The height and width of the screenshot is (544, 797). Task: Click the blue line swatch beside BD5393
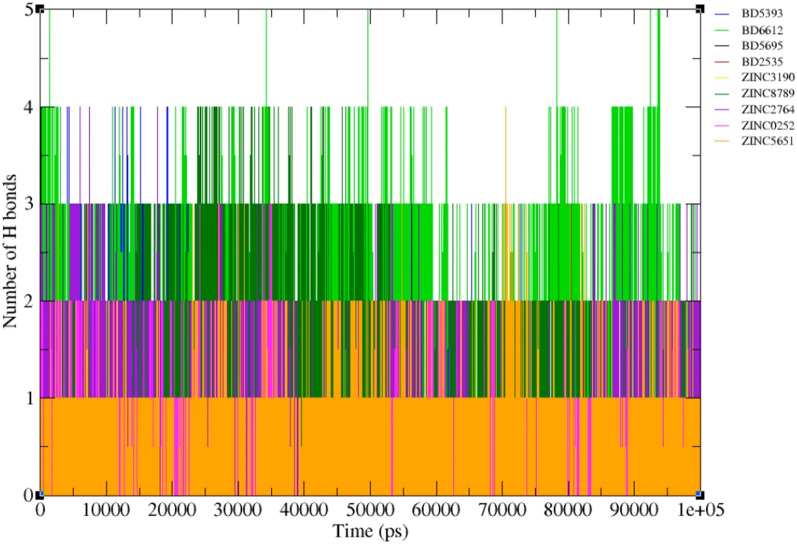[722, 14]
